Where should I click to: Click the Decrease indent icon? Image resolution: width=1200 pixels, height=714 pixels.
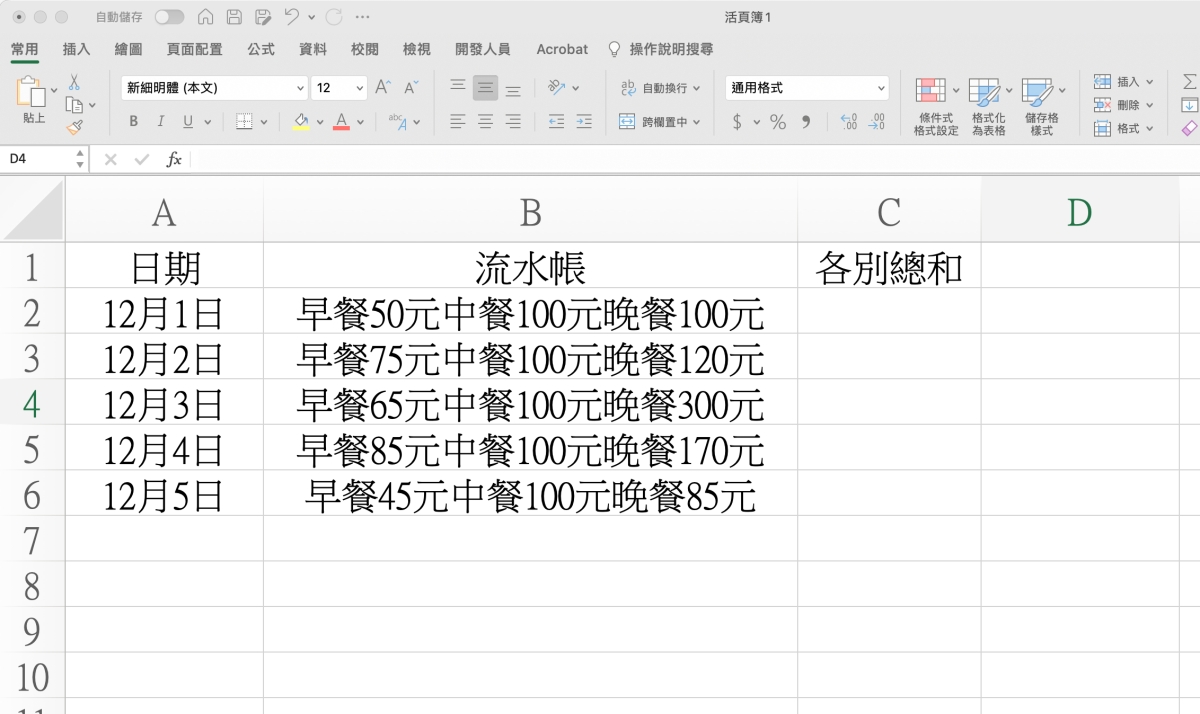click(557, 122)
